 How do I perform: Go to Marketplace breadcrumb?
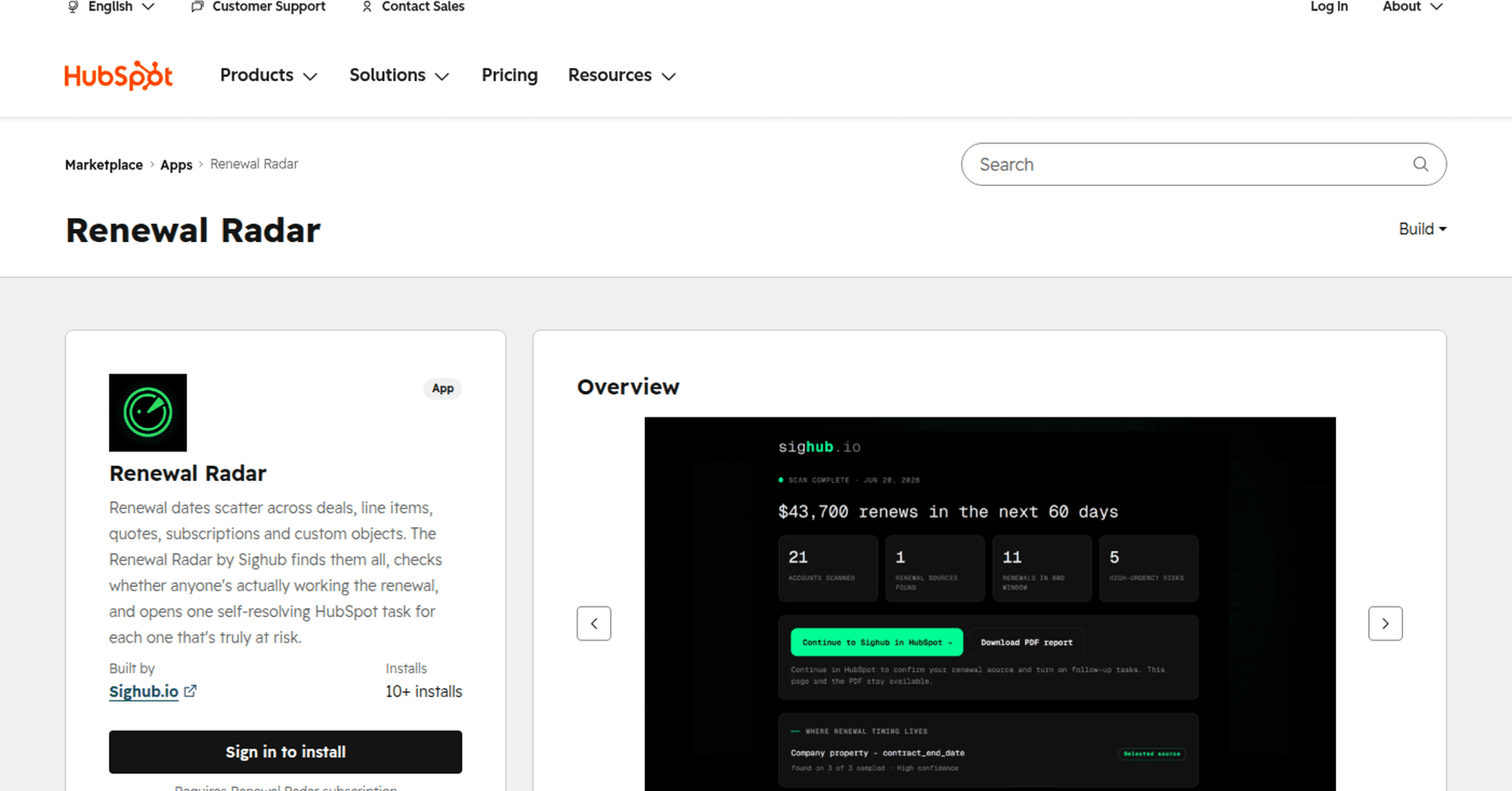(104, 165)
